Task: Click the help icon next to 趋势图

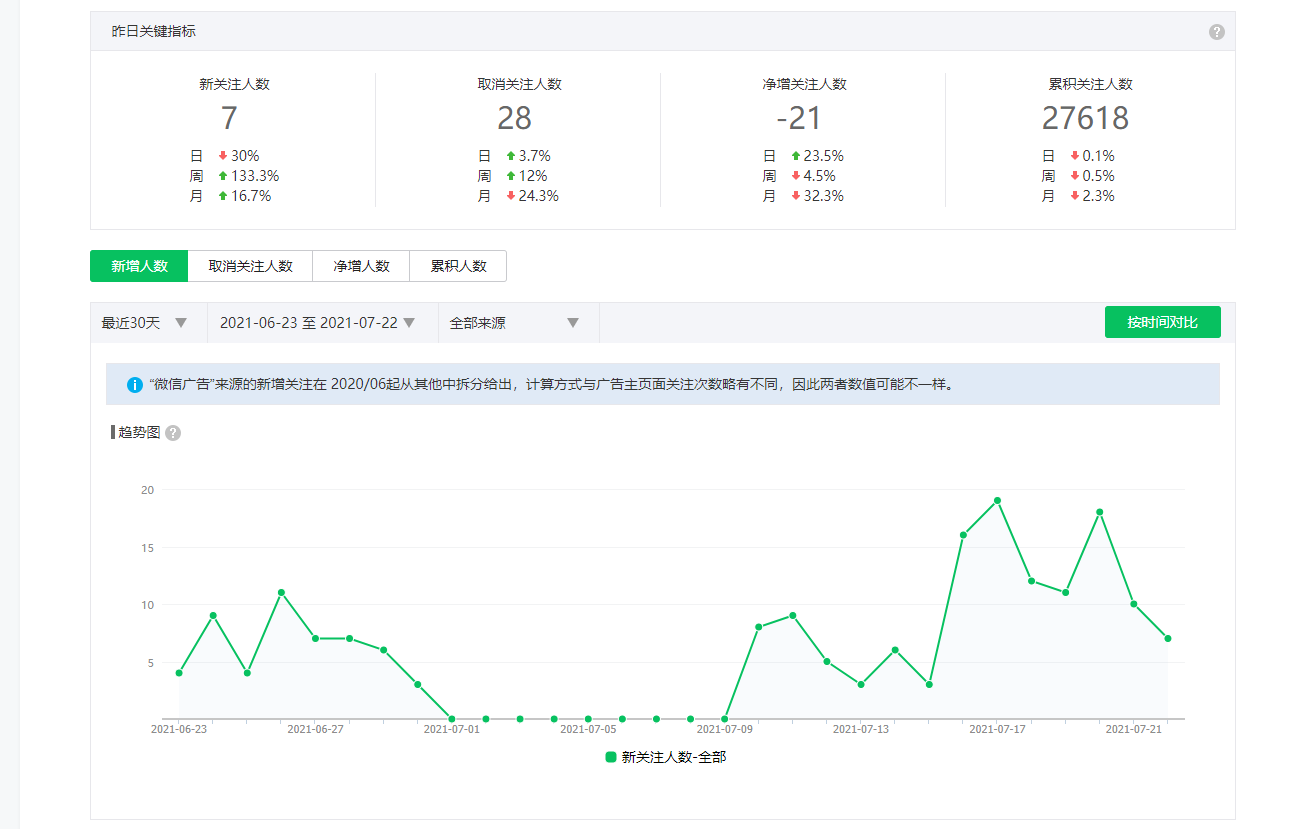Action: 173,433
